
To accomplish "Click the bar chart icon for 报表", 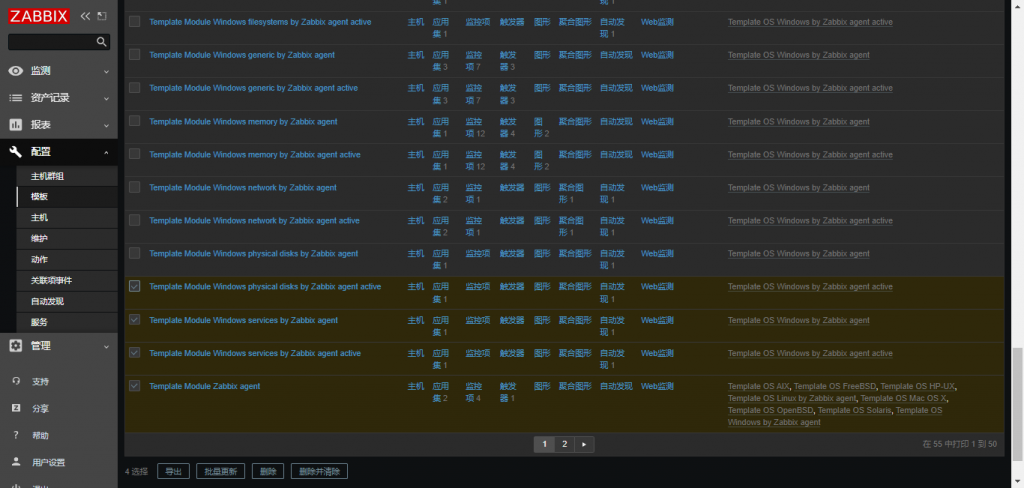I will tap(16, 125).
